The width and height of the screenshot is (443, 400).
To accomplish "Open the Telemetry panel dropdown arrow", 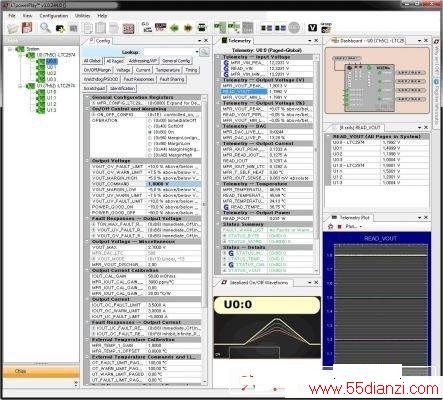I will [x=310, y=41].
